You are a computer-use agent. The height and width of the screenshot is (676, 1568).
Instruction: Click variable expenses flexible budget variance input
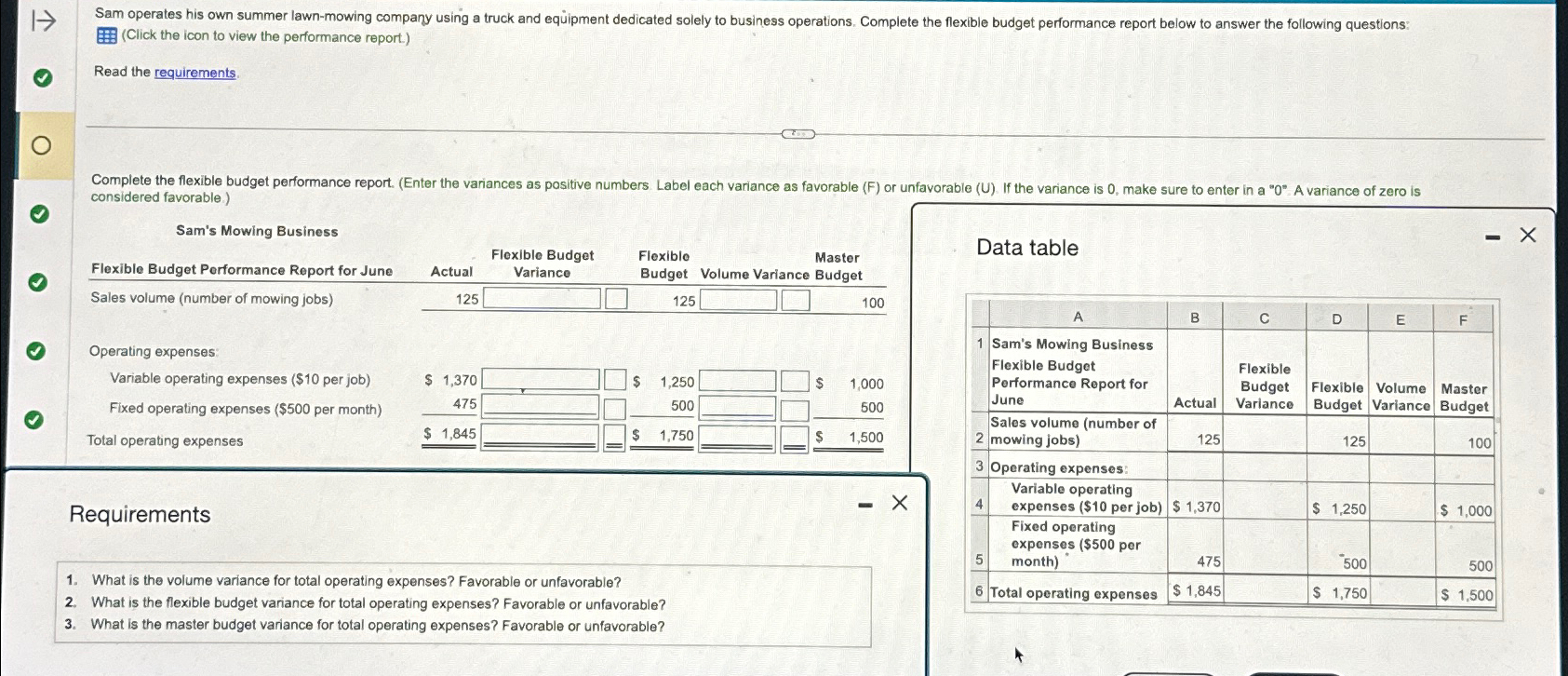(541, 379)
